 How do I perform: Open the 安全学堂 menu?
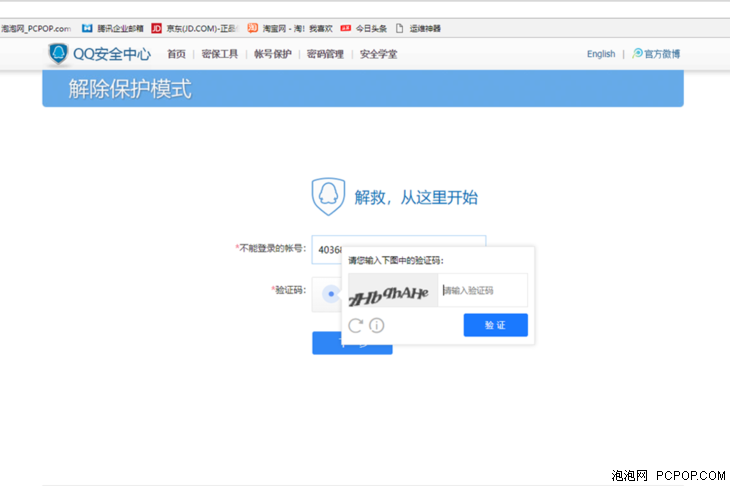point(378,54)
